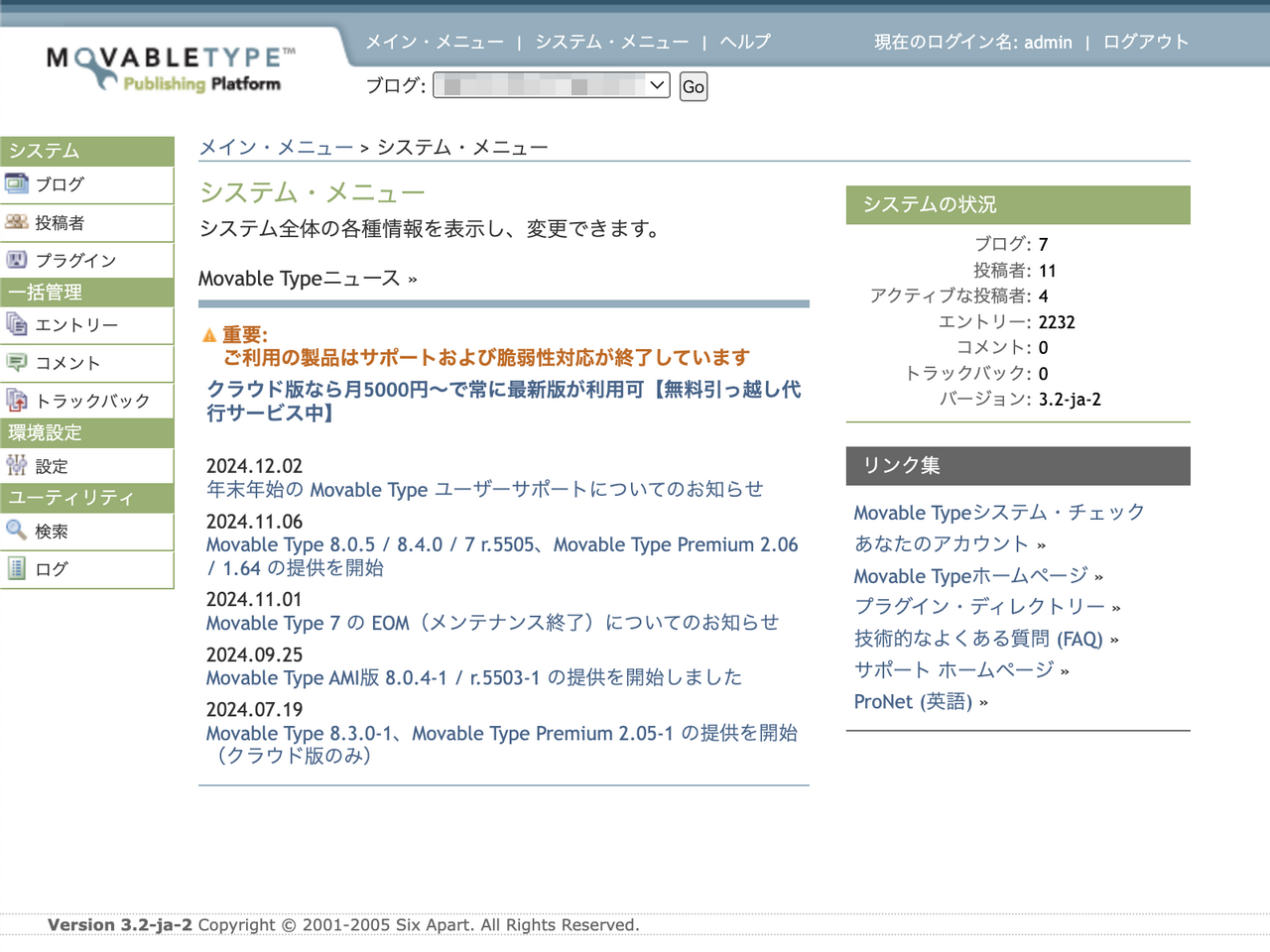The width and height of the screenshot is (1270, 952).
Task: Open メイン・メニュー in top navigation
Action: pos(435,42)
